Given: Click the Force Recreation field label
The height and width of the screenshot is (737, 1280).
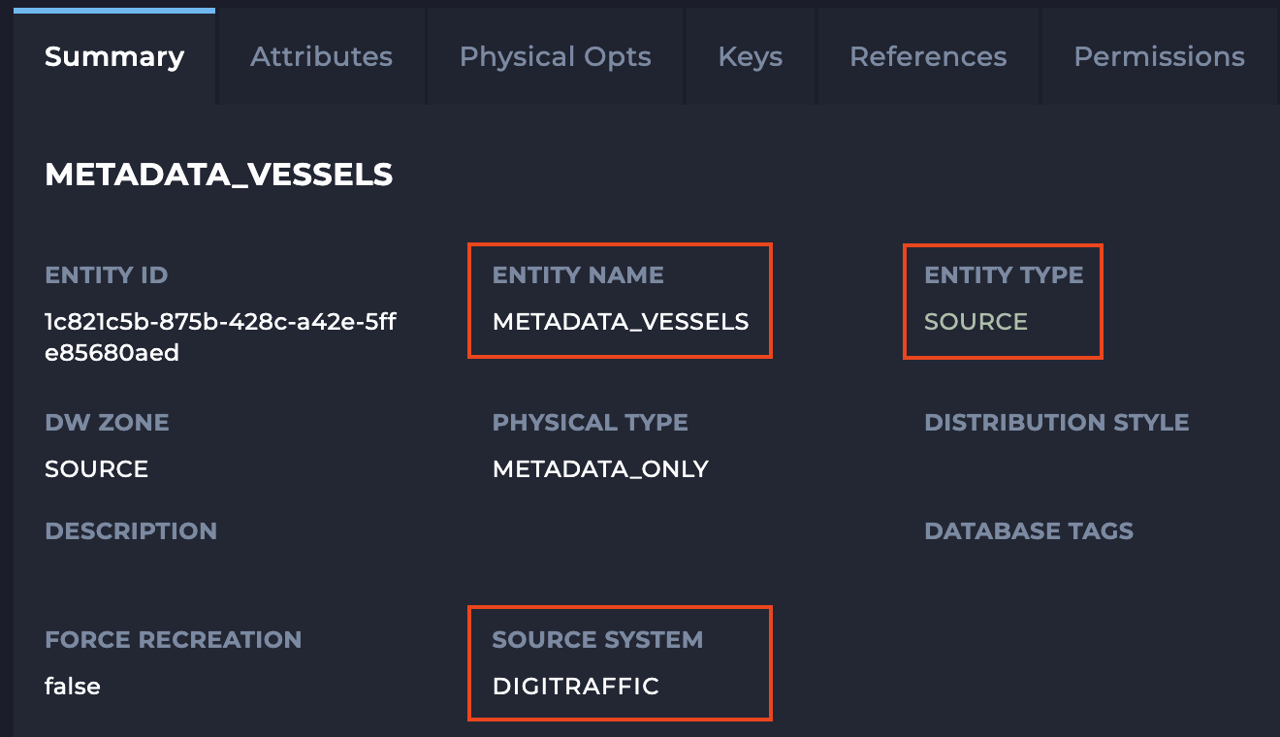Looking at the screenshot, I should [x=173, y=639].
